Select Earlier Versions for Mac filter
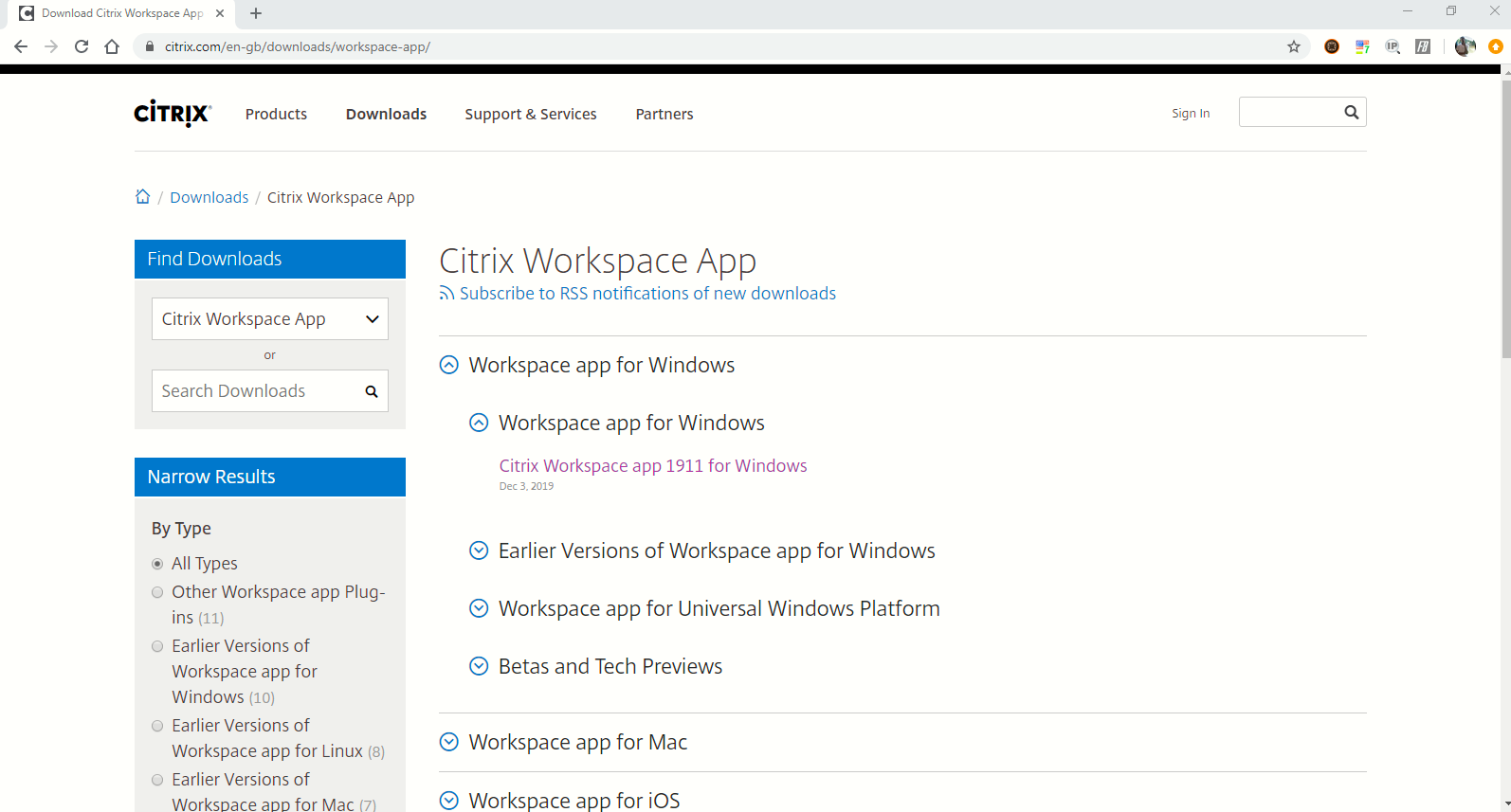This screenshot has height=812, width=1511. click(157, 780)
